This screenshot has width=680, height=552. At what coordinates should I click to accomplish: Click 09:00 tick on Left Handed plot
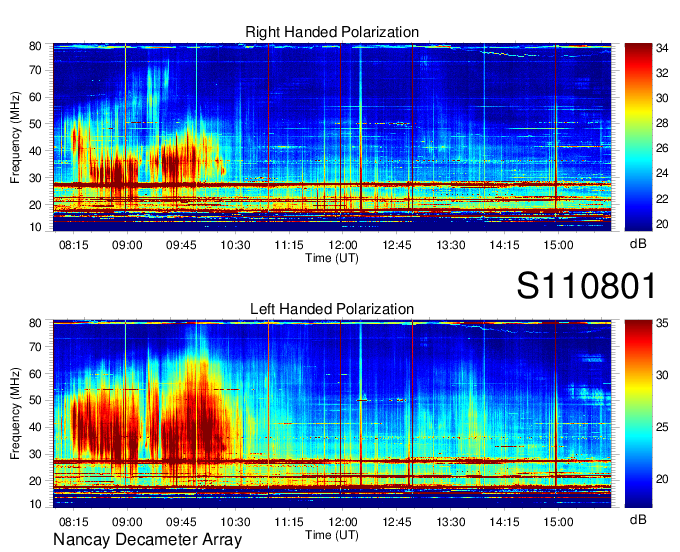click(x=127, y=522)
